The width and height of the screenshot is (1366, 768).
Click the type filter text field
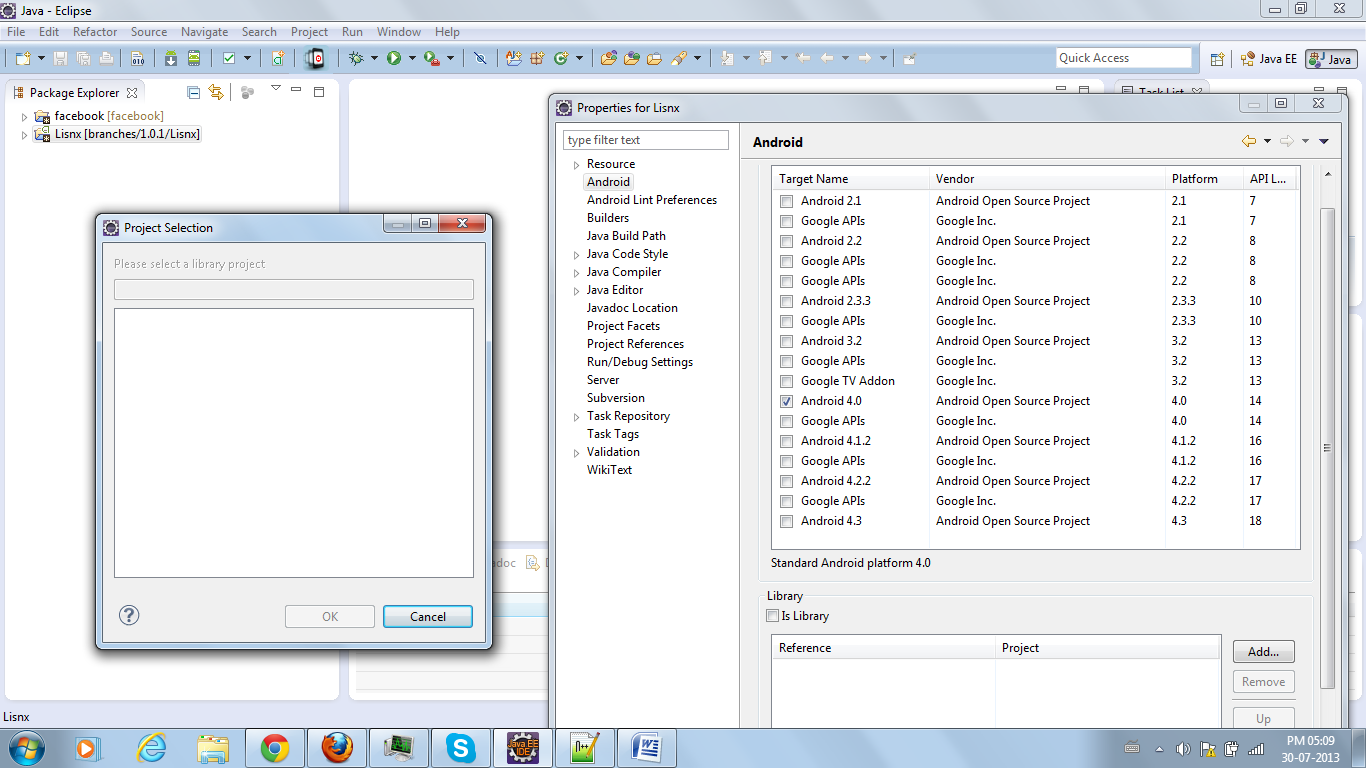[646, 140]
